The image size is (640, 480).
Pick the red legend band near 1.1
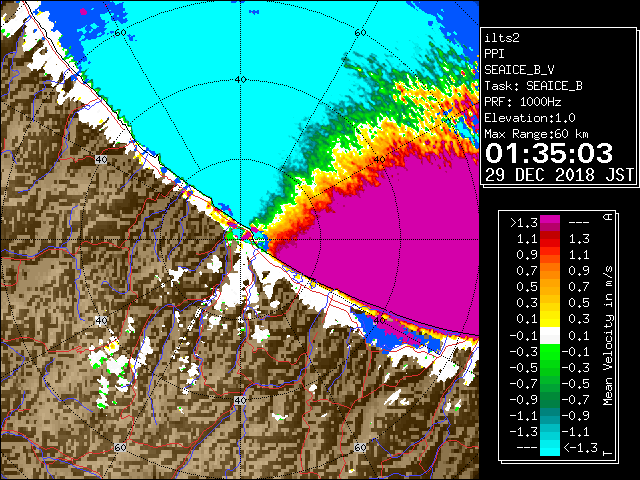(550, 242)
